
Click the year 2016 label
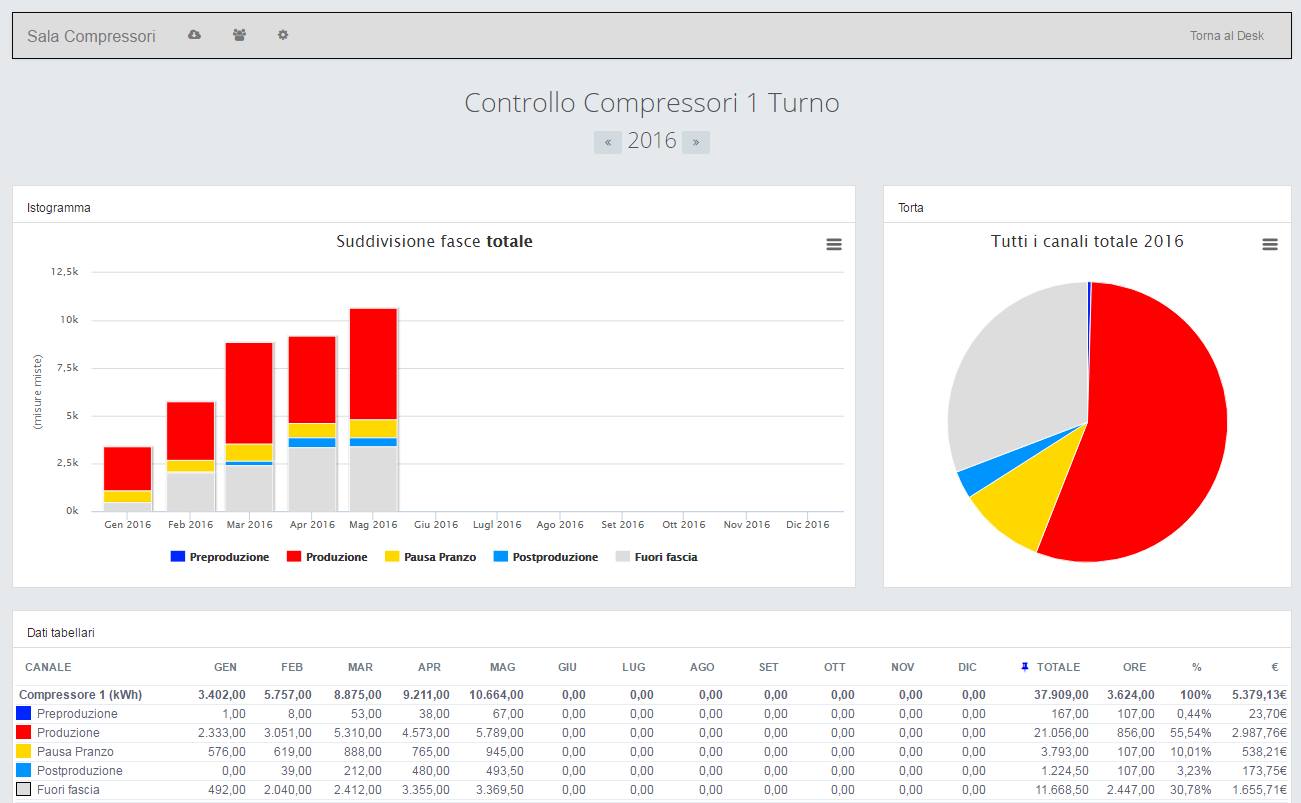coord(652,141)
